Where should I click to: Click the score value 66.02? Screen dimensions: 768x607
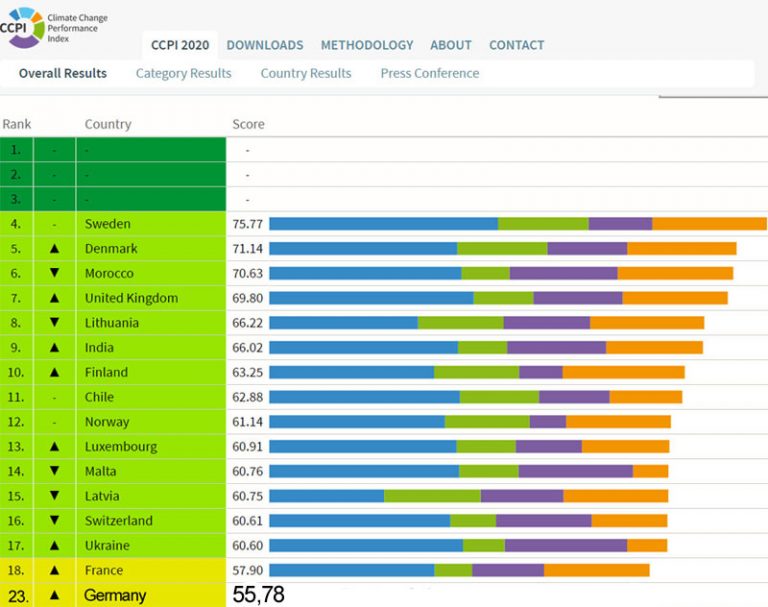coord(248,347)
